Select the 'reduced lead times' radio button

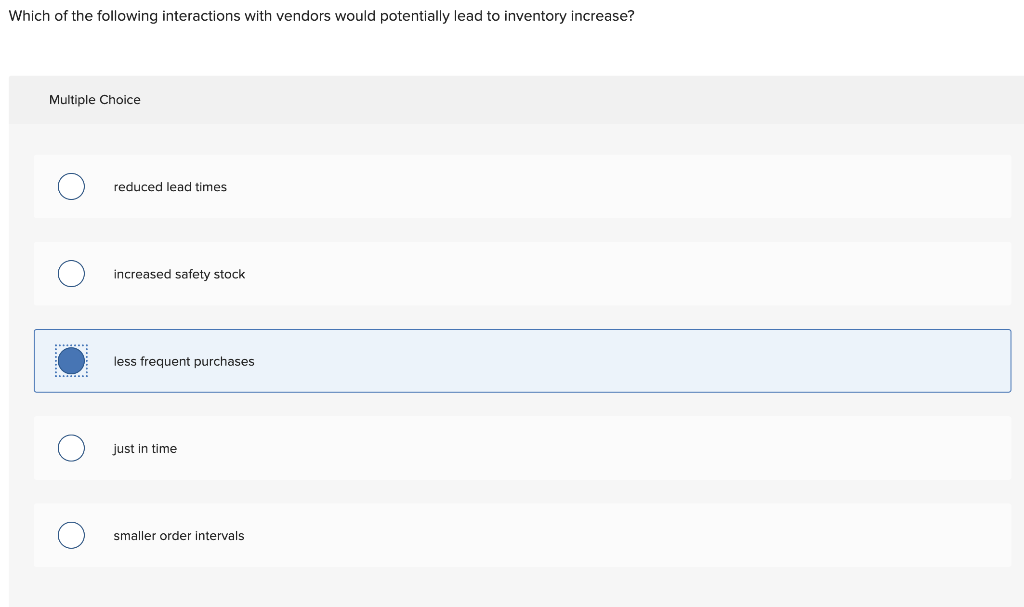tap(71, 187)
